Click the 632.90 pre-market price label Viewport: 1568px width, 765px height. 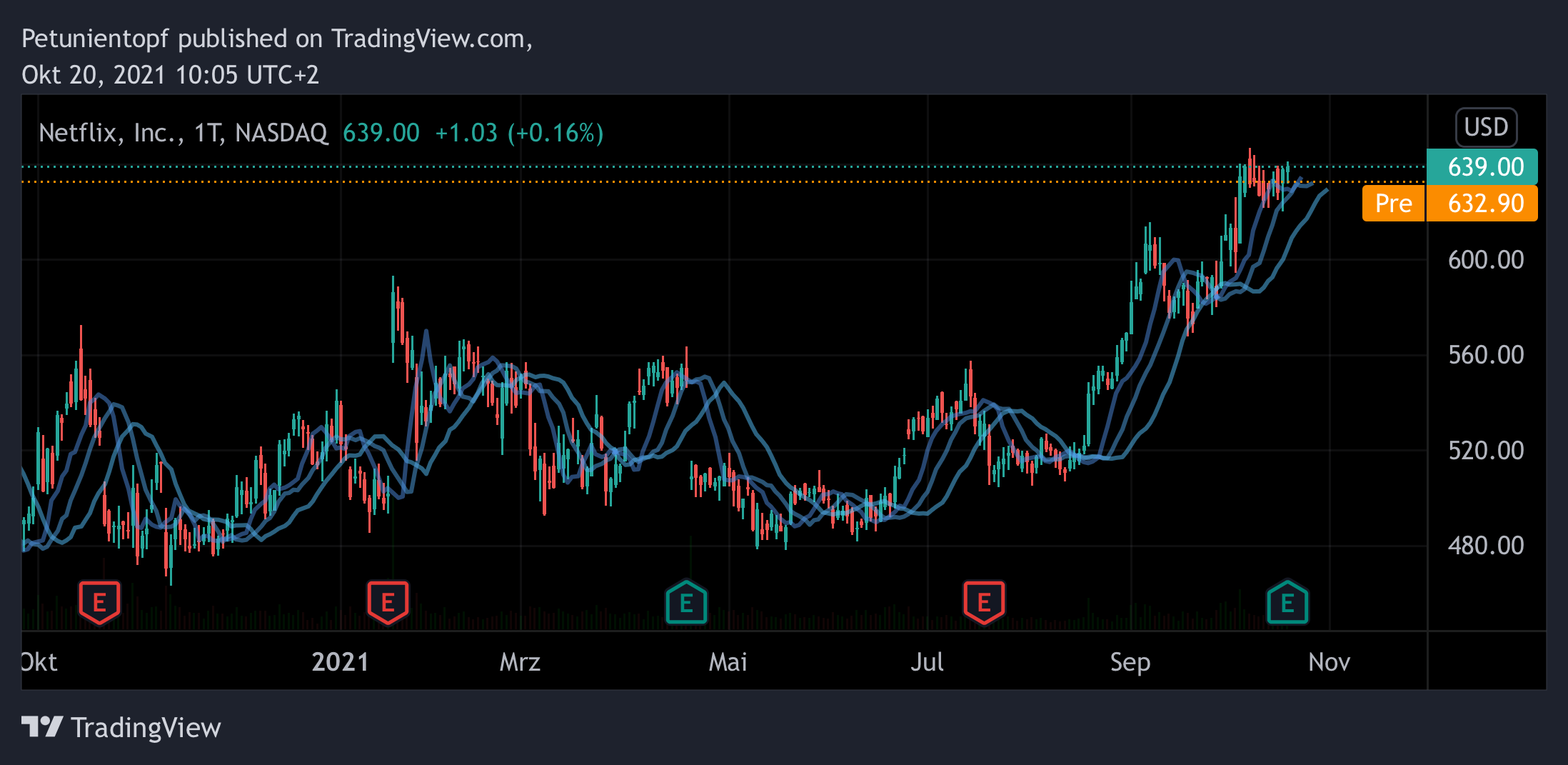point(1482,204)
